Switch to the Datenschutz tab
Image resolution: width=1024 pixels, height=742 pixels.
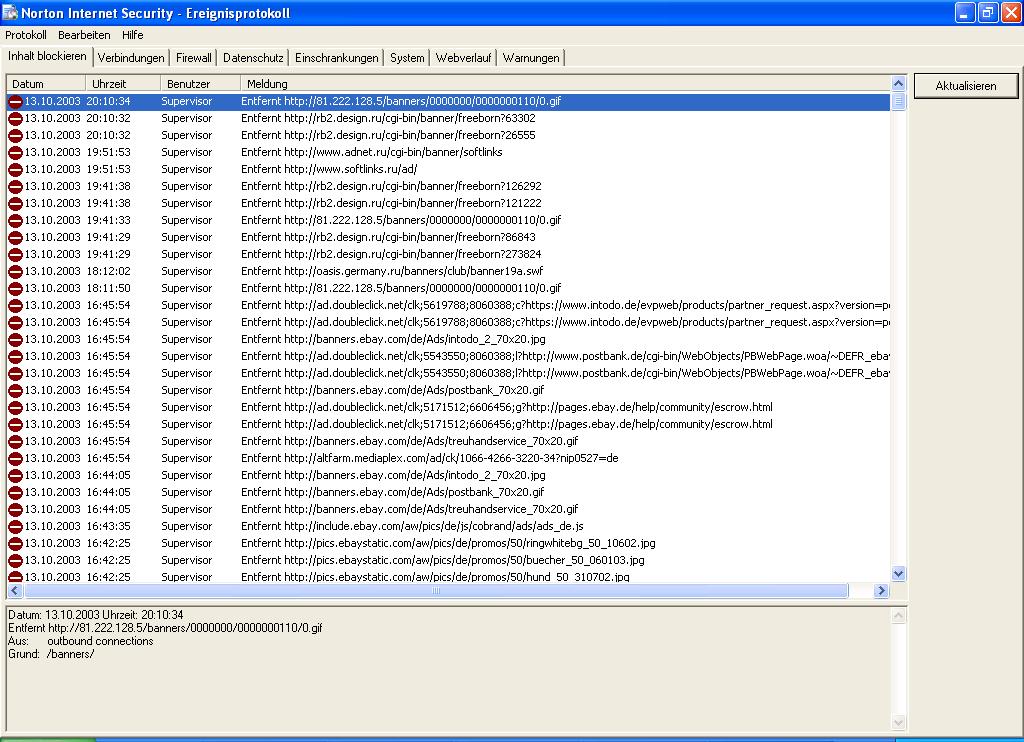pos(253,57)
